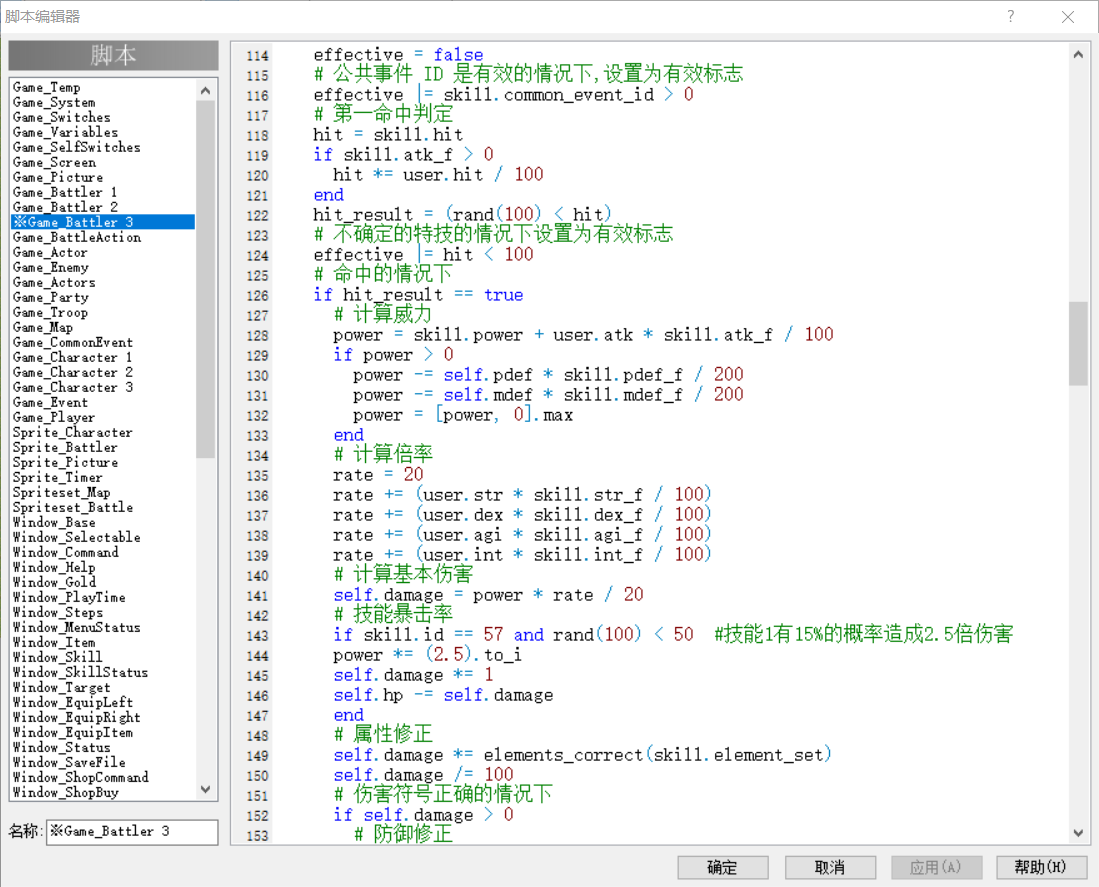Select Window_SaveFile script
Image resolution: width=1099 pixels, height=887 pixels.
103,762
